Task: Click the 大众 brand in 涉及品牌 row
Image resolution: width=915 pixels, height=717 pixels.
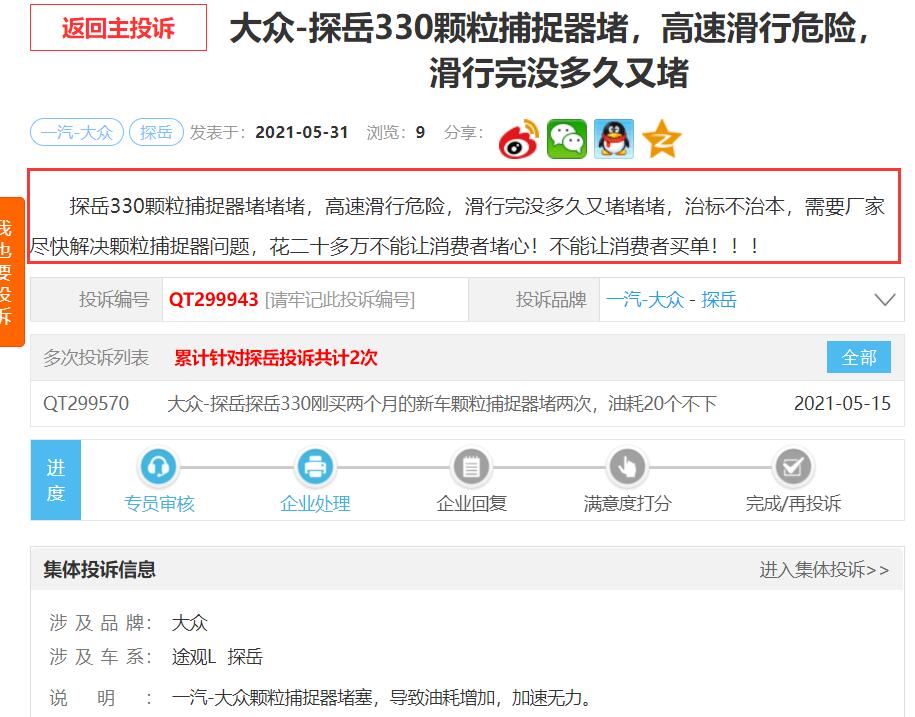Action: (x=190, y=623)
